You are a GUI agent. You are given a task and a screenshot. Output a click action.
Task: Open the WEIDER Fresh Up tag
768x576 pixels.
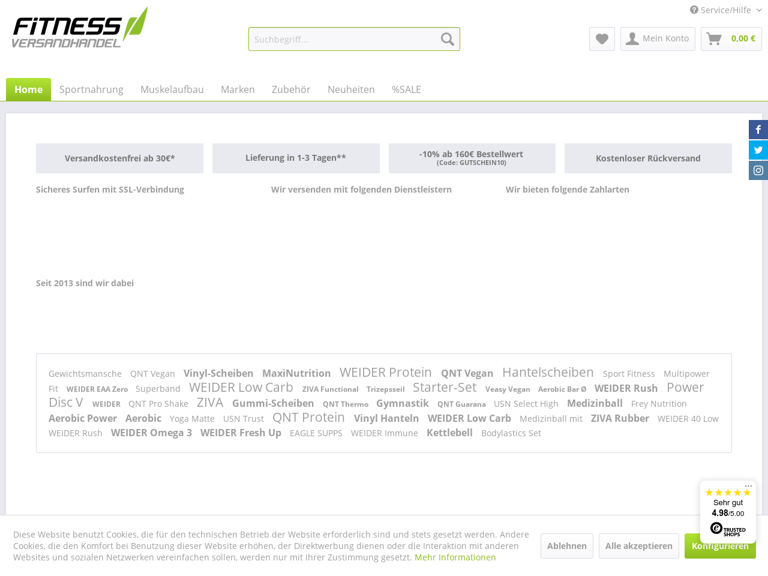[241, 433]
